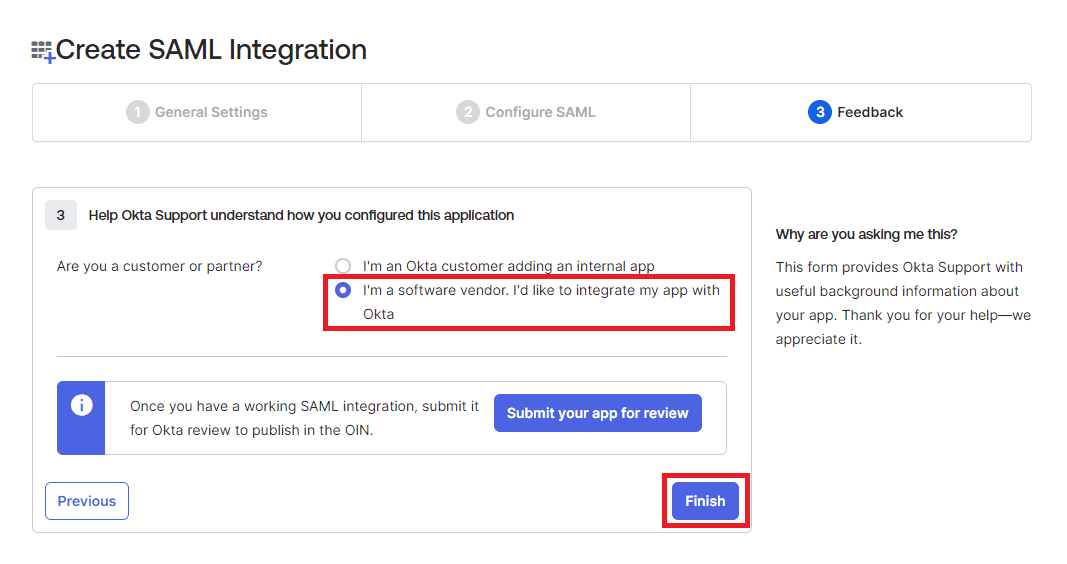Choose the Okta customer internal app radio button
Screen dimensions: 1067x564
343,266
